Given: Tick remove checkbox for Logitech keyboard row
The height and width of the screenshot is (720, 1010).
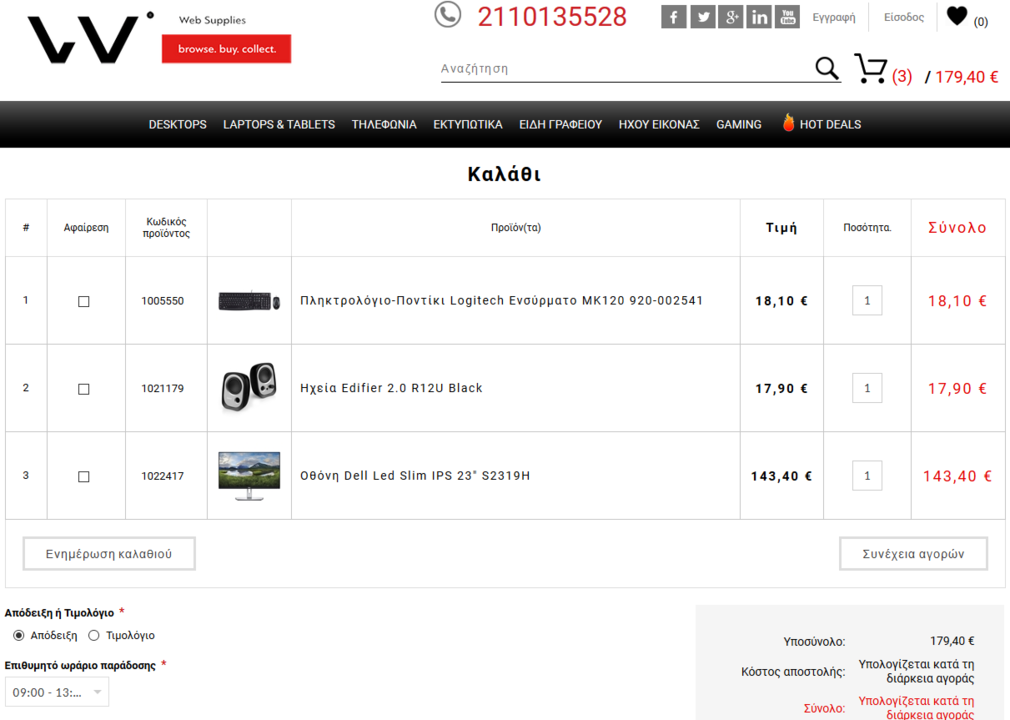Looking at the screenshot, I should tap(84, 301).
